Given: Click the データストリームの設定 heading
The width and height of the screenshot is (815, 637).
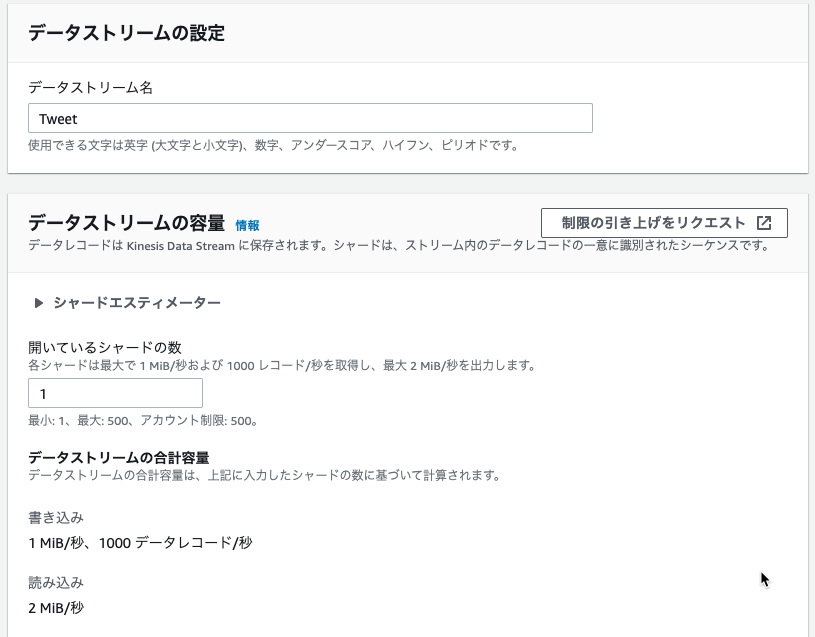Looking at the screenshot, I should (x=126, y=33).
